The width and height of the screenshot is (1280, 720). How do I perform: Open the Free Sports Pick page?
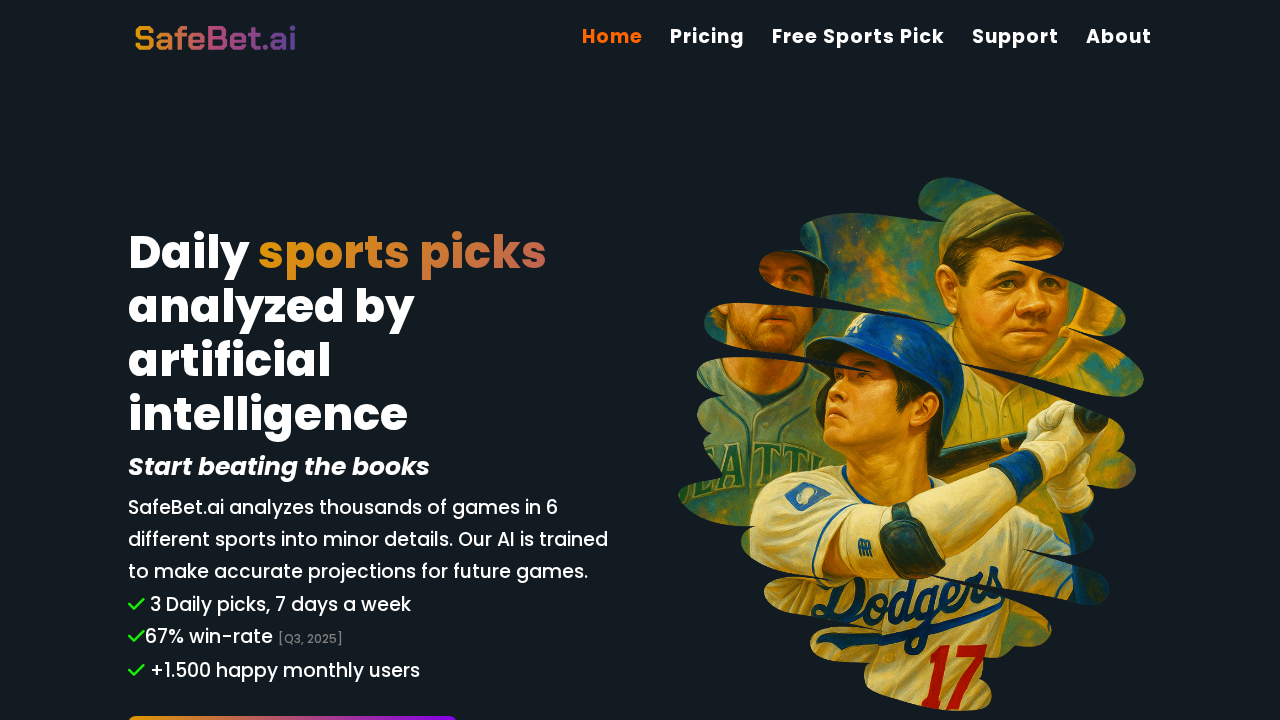pos(857,35)
